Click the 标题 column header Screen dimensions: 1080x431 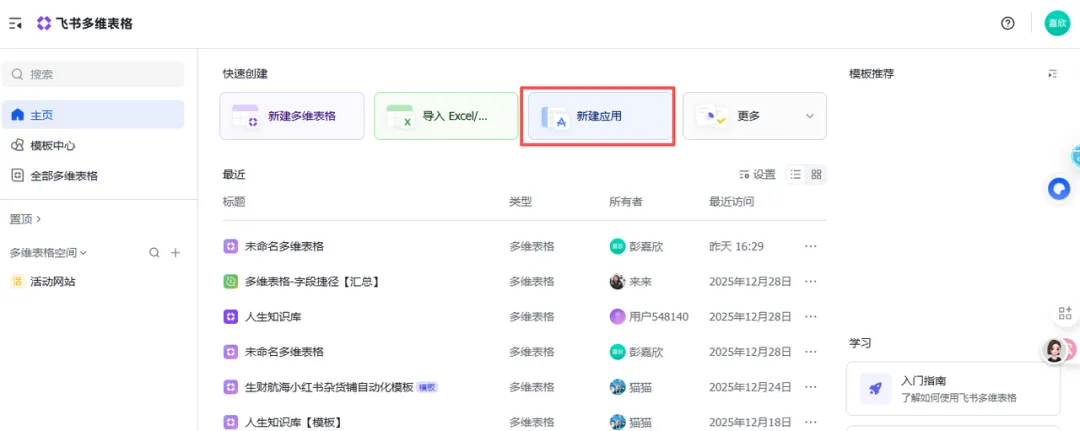pos(234,202)
